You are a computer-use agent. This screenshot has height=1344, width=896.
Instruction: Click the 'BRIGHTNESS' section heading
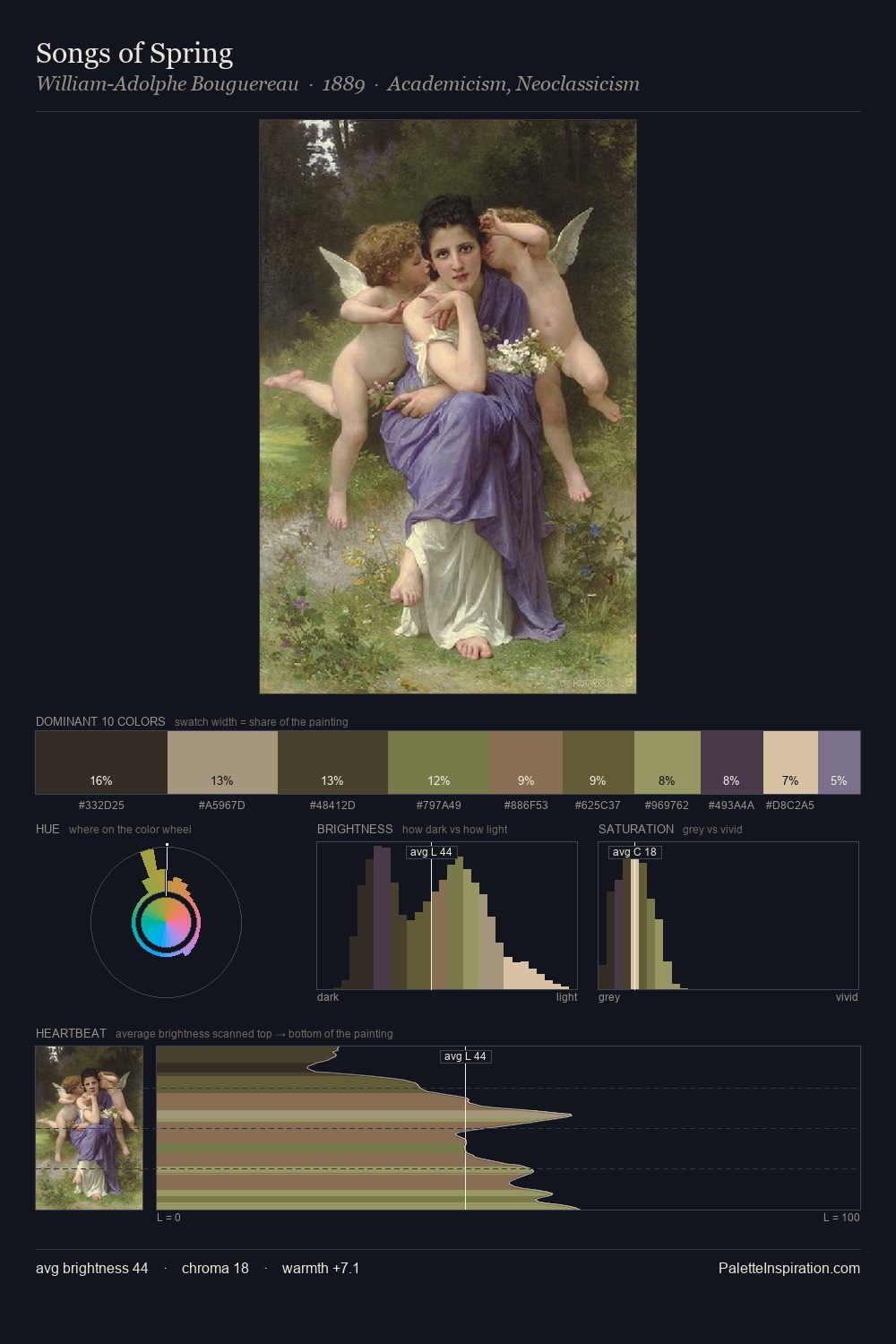355,829
